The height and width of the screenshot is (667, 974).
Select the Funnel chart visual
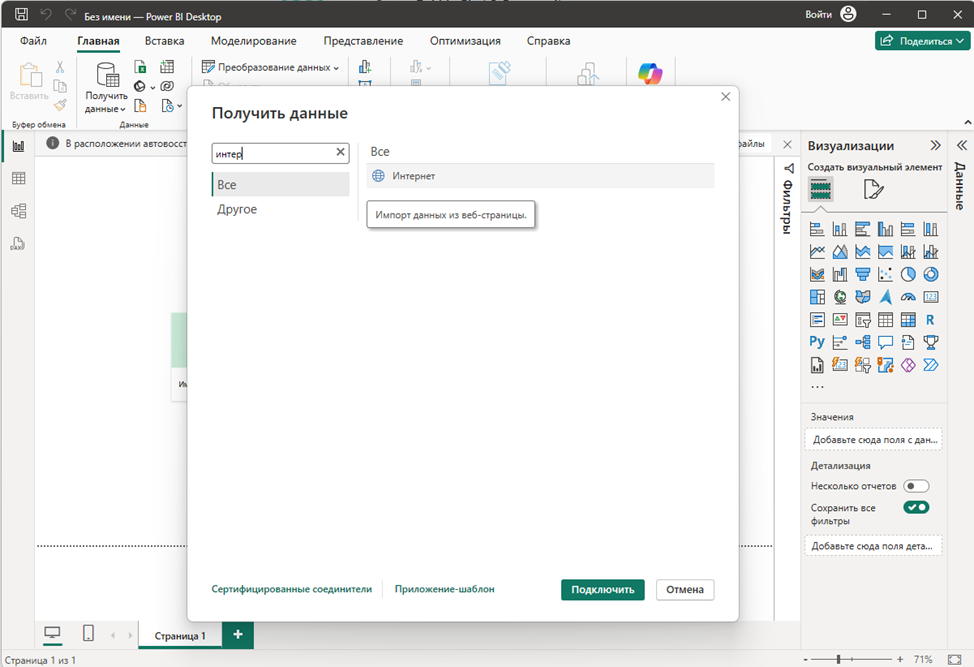pos(862,274)
